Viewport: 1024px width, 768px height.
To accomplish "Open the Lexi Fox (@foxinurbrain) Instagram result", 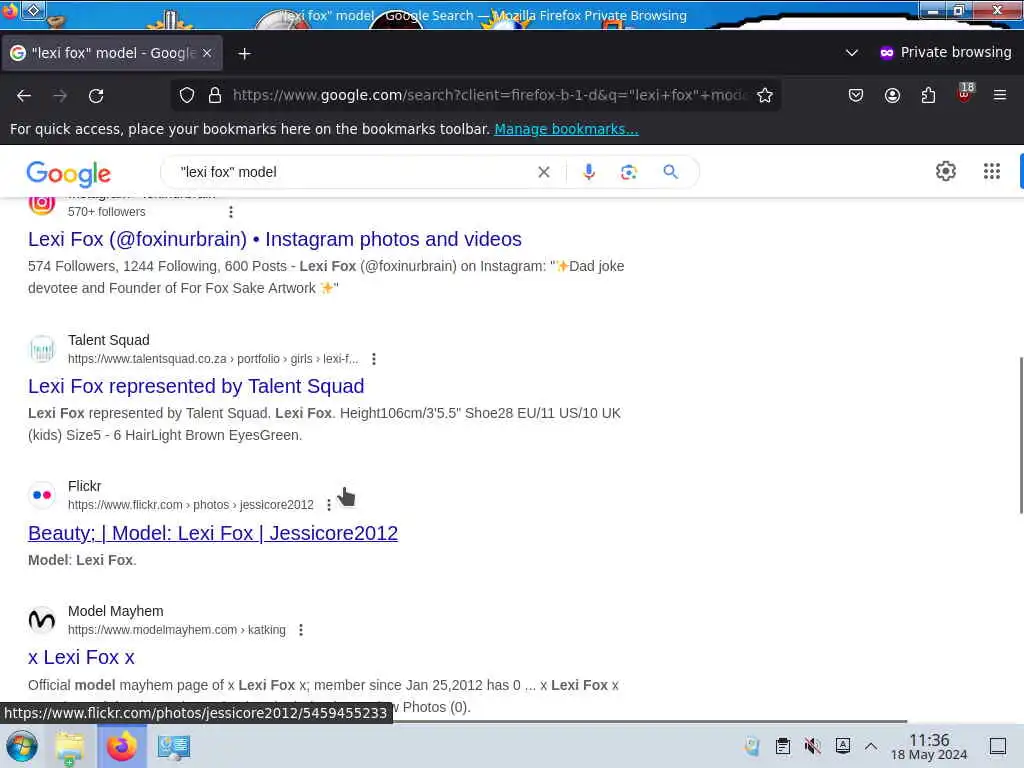I will coord(275,239).
